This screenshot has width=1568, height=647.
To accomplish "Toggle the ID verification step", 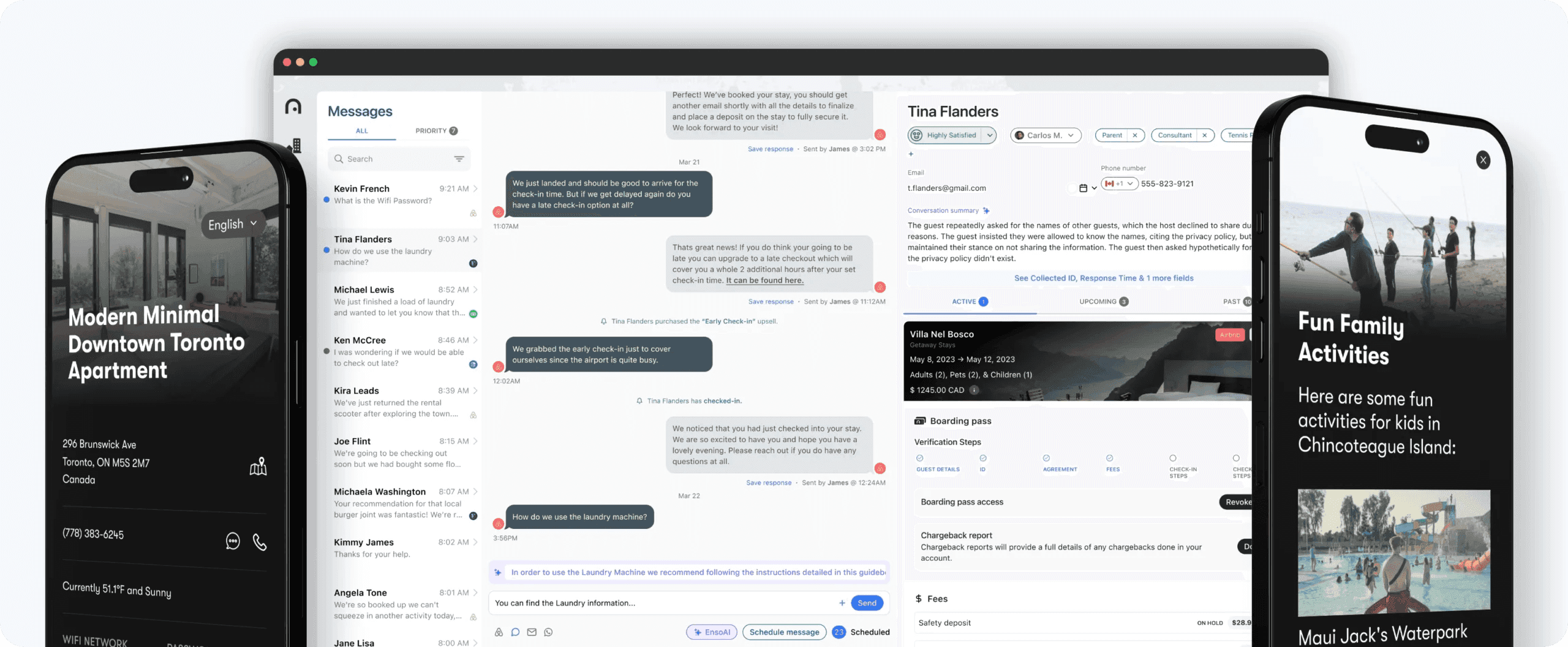I will (982, 458).
